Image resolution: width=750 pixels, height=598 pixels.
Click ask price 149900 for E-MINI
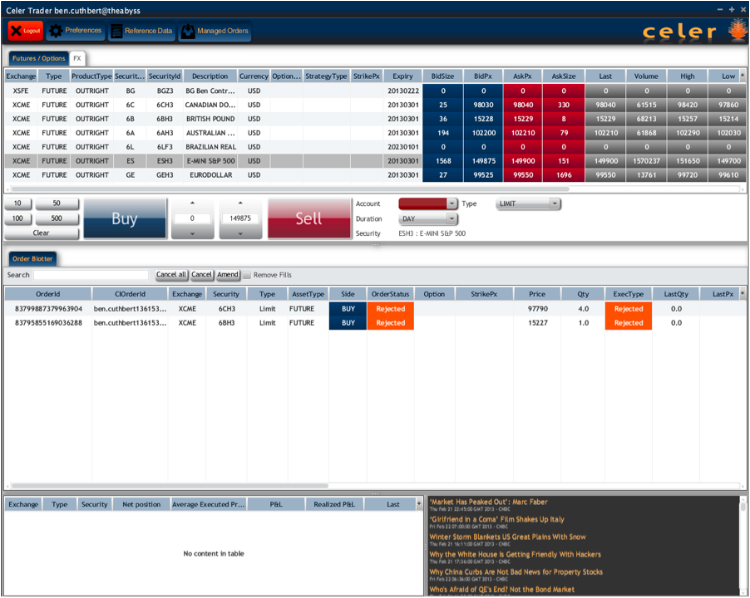point(523,161)
